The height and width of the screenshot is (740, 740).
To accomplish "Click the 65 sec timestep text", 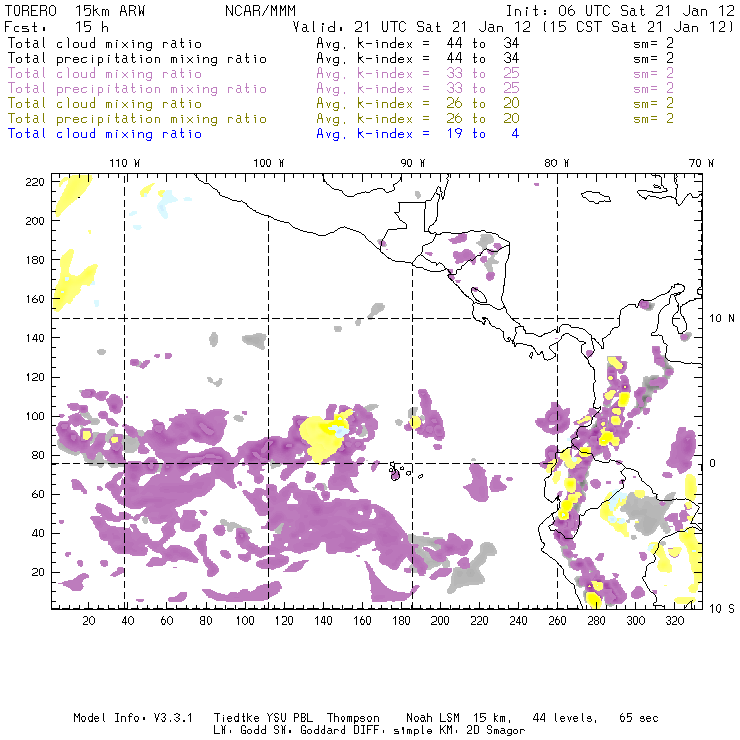I will coord(639,718).
